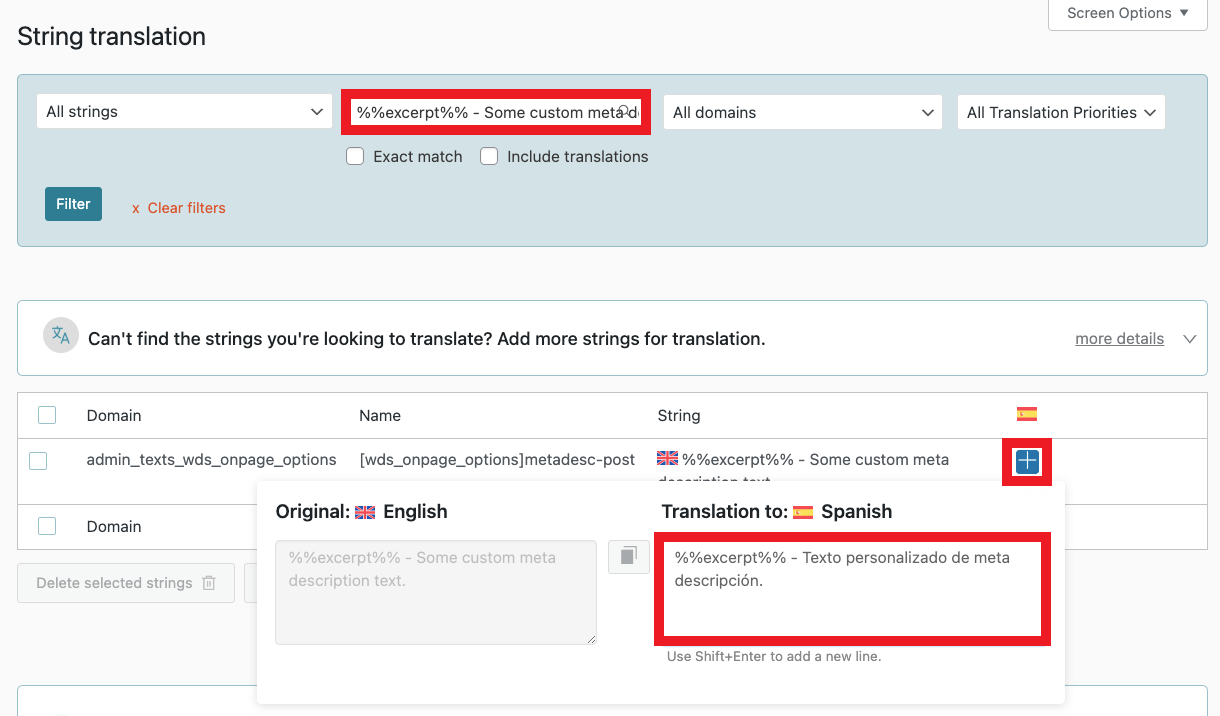The height and width of the screenshot is (716, 1220).
Task: Open the 'All strings' dropdown
Action: (184, 111)
